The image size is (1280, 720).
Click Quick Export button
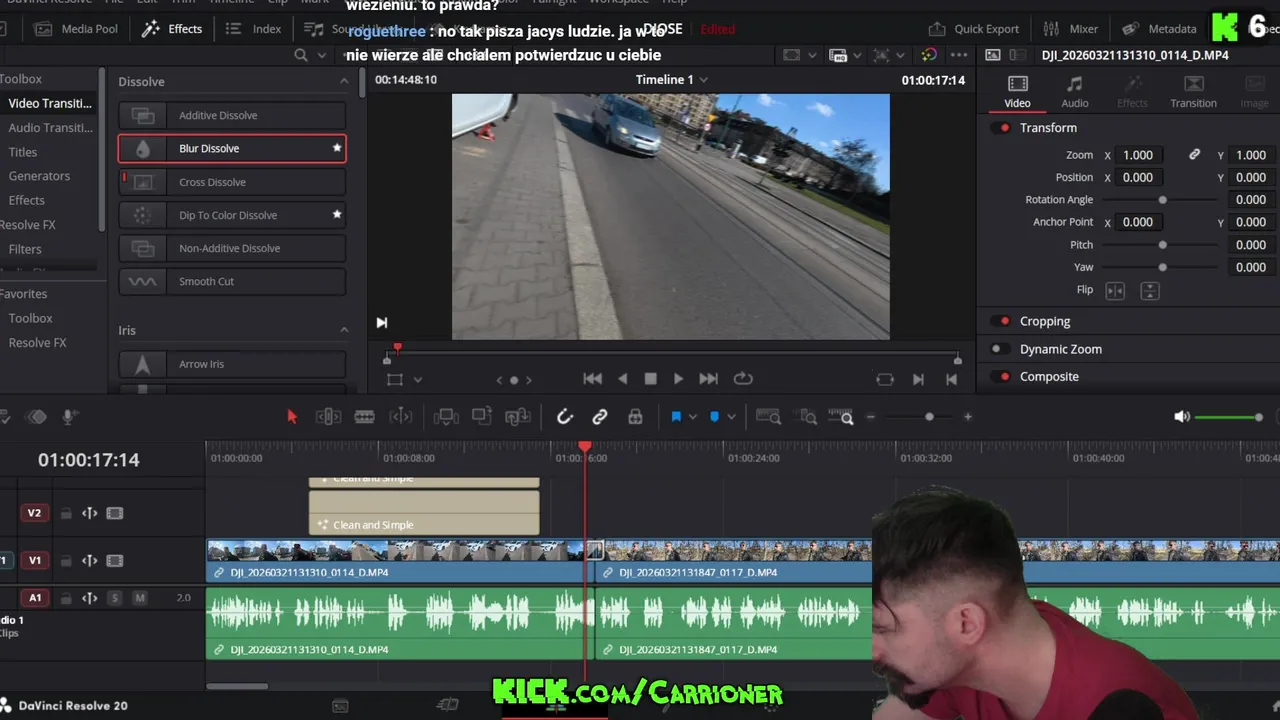tap(974, 29)
